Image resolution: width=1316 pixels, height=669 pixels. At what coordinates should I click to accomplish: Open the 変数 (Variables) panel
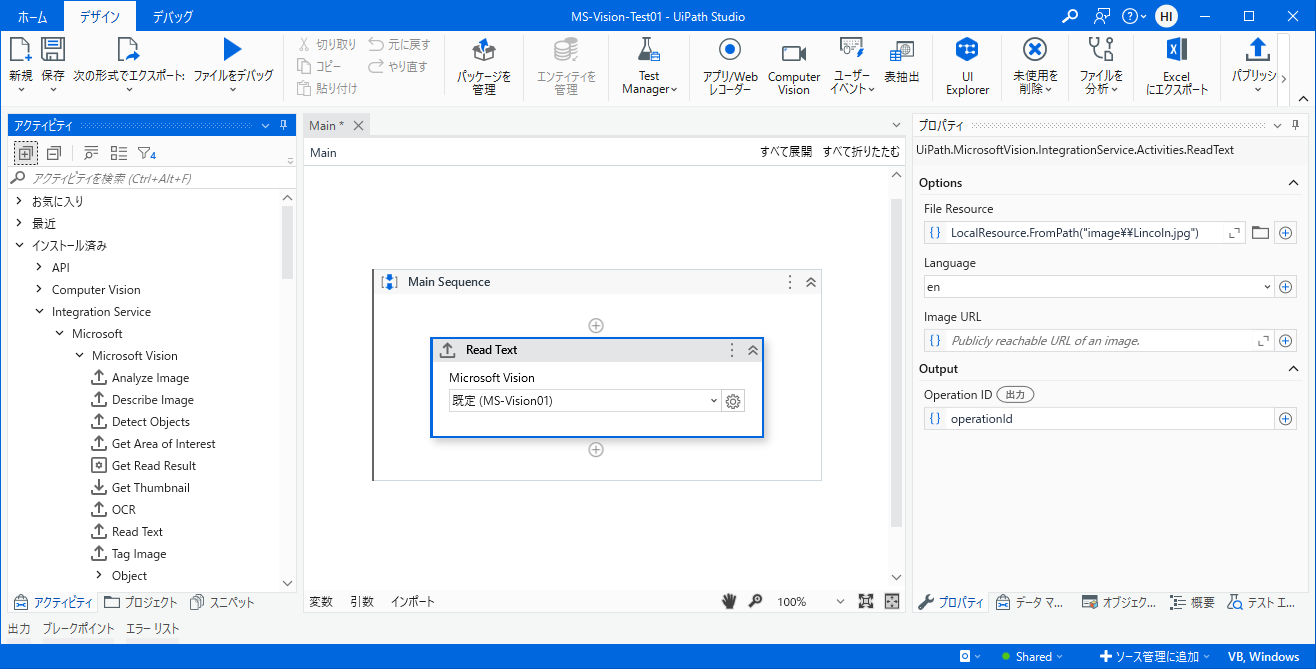[x=321, y=602]
